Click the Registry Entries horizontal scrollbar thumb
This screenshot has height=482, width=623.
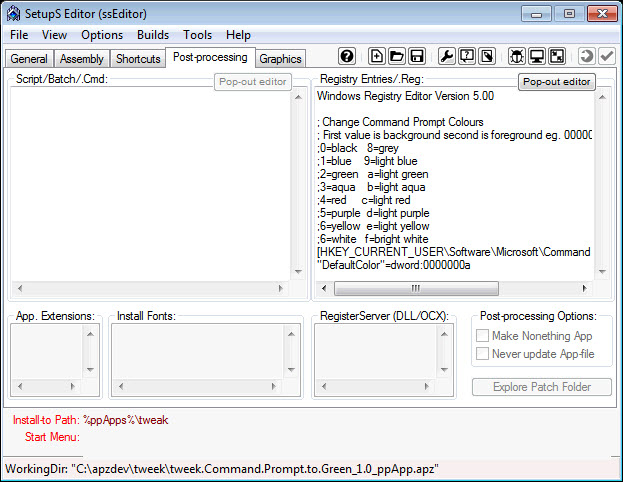tap(416, 288)
